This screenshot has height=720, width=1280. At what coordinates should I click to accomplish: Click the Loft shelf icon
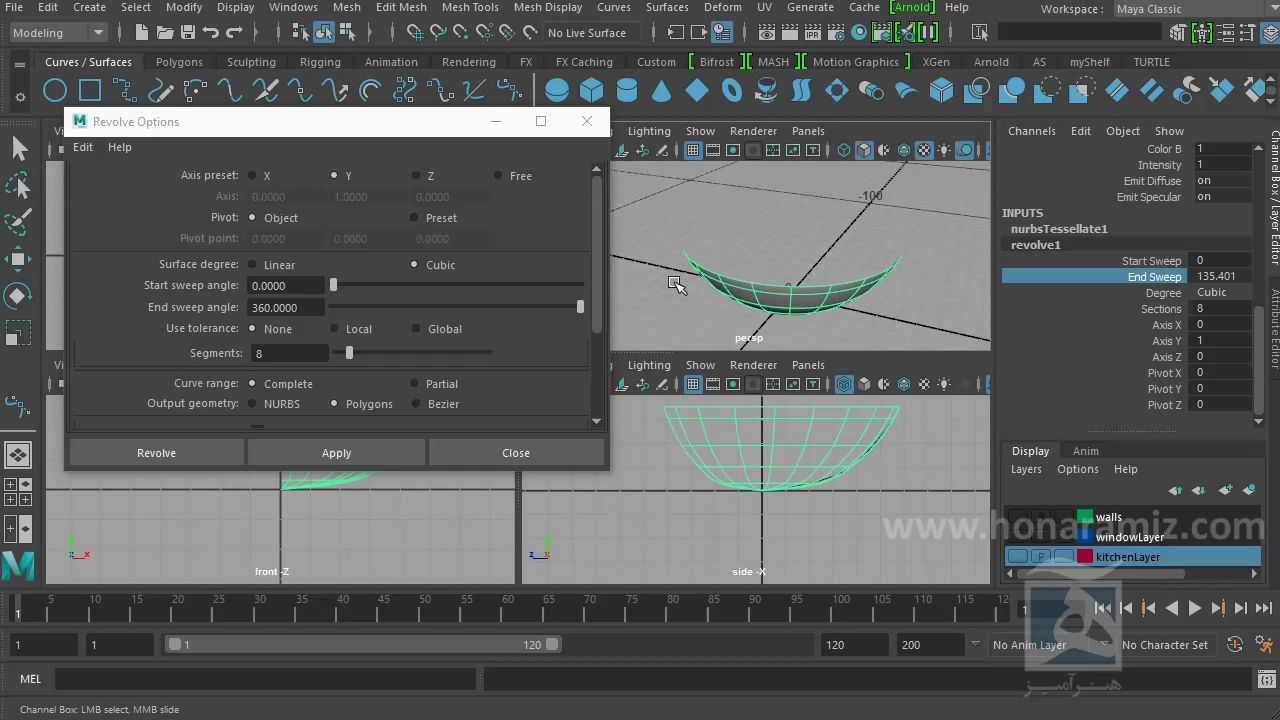coord(802,92)
